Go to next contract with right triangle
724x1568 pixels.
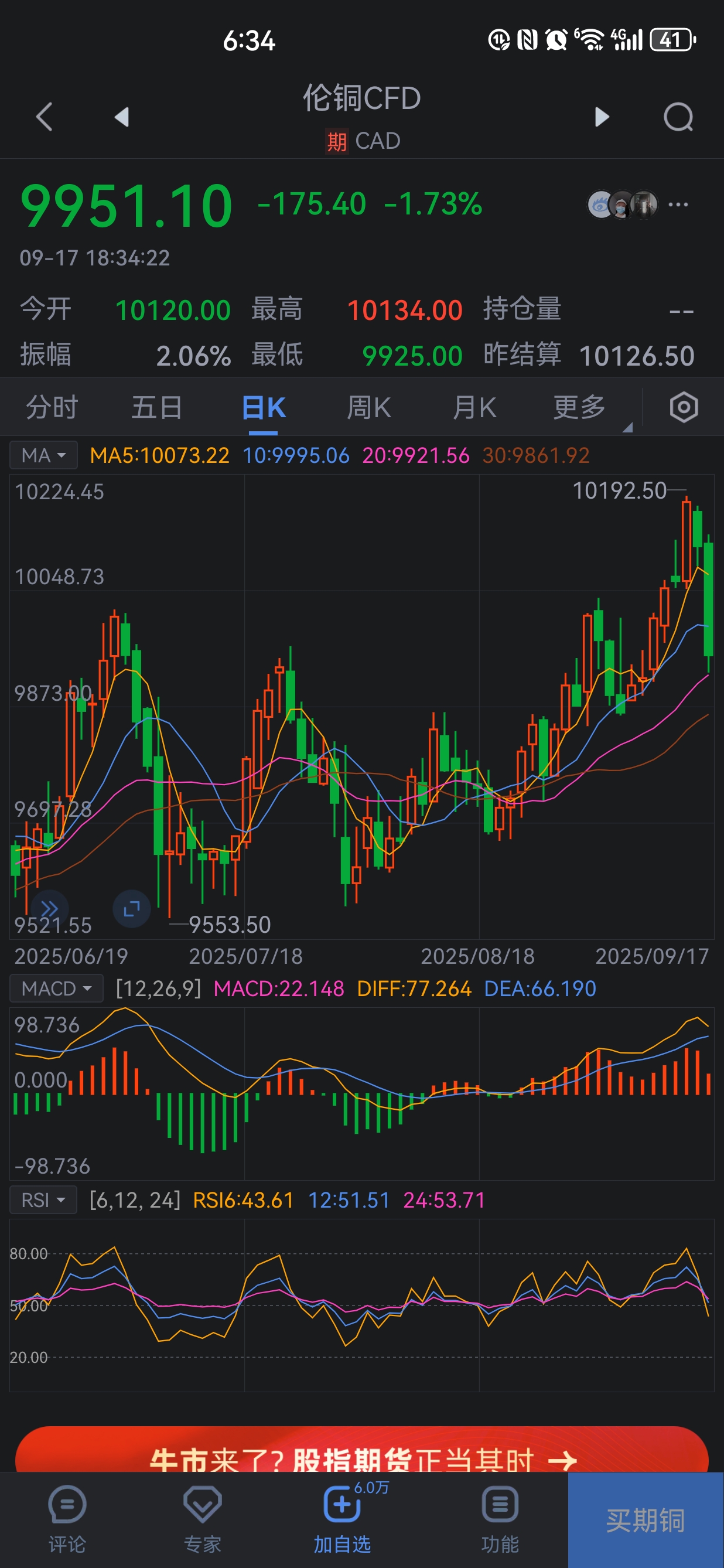601,116
